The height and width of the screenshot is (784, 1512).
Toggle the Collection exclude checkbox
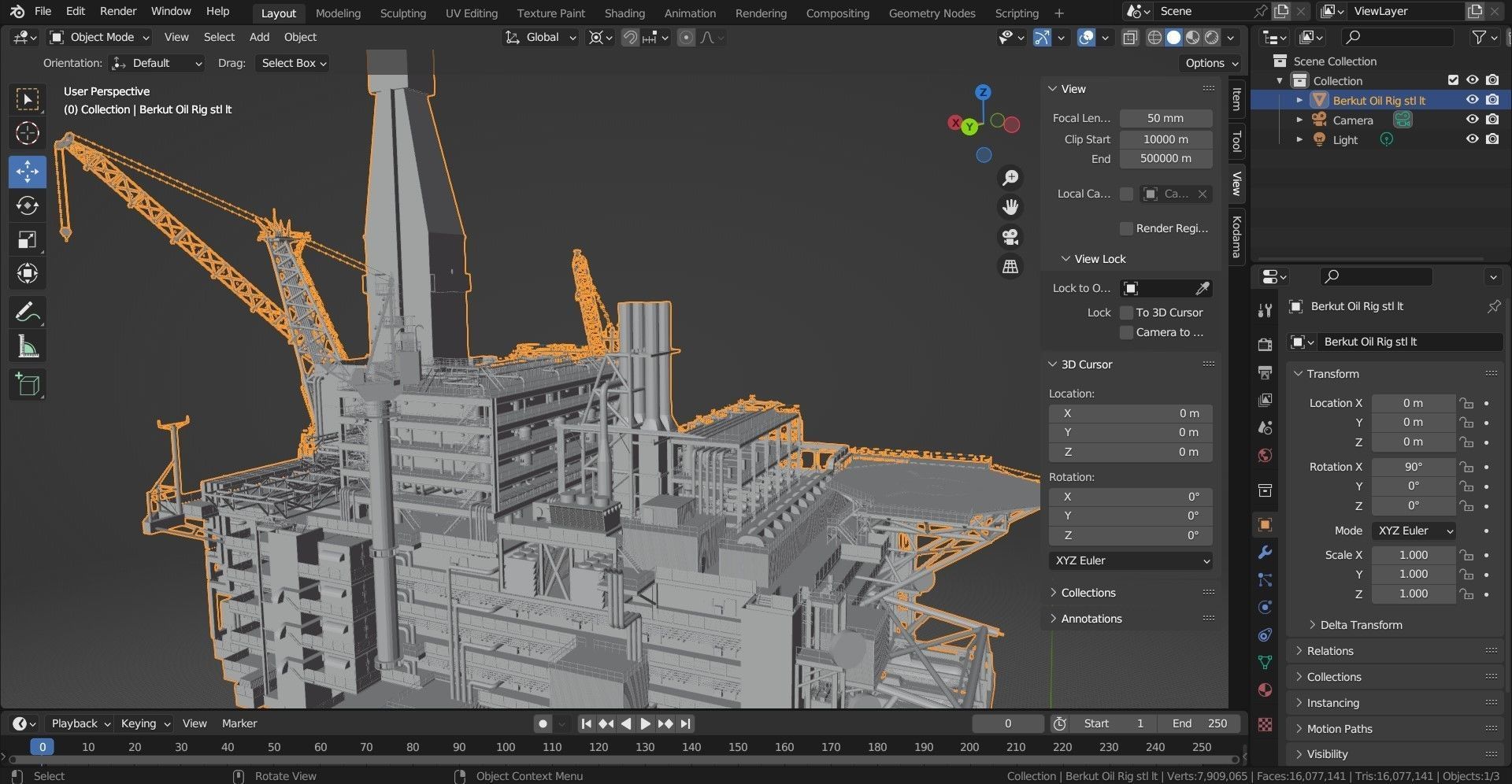[1453, 80]
